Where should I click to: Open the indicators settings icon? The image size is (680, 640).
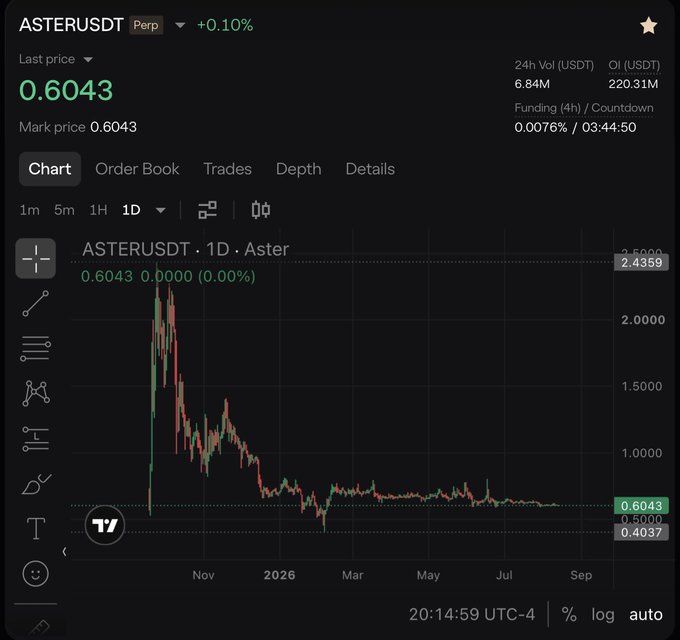tap(207, 210)
